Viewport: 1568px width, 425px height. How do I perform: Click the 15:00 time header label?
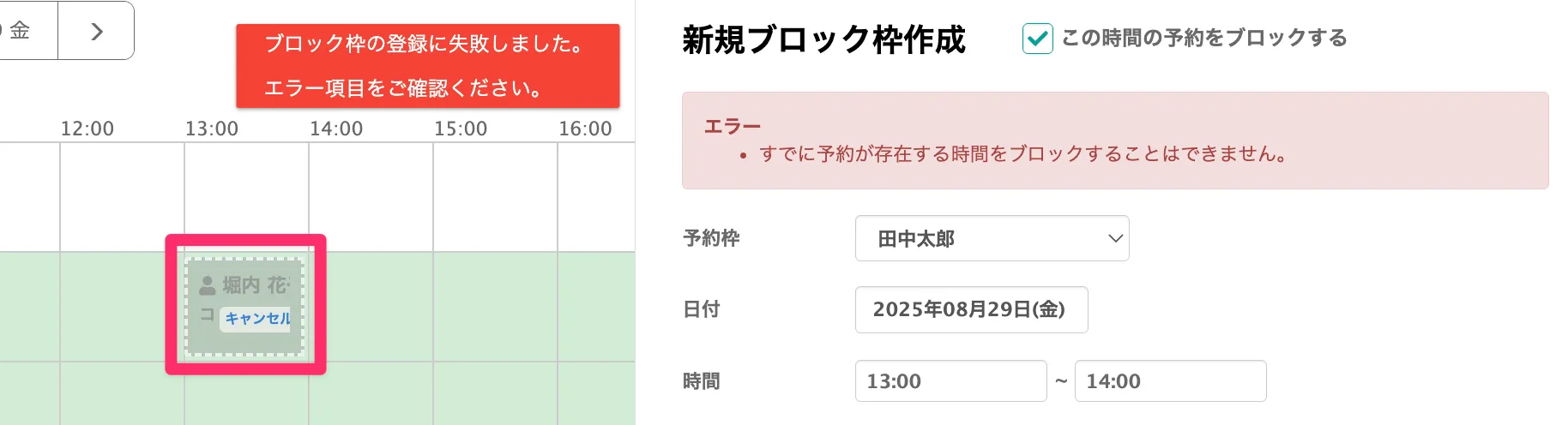(461, 129)
